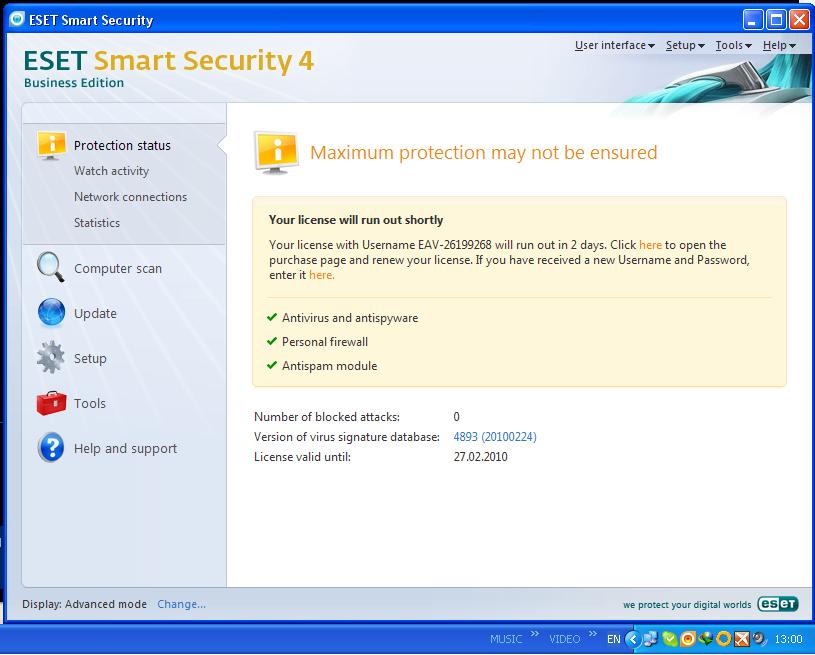
Task: Click the red Tools toolbox icon
Action: tap(51, 403)
